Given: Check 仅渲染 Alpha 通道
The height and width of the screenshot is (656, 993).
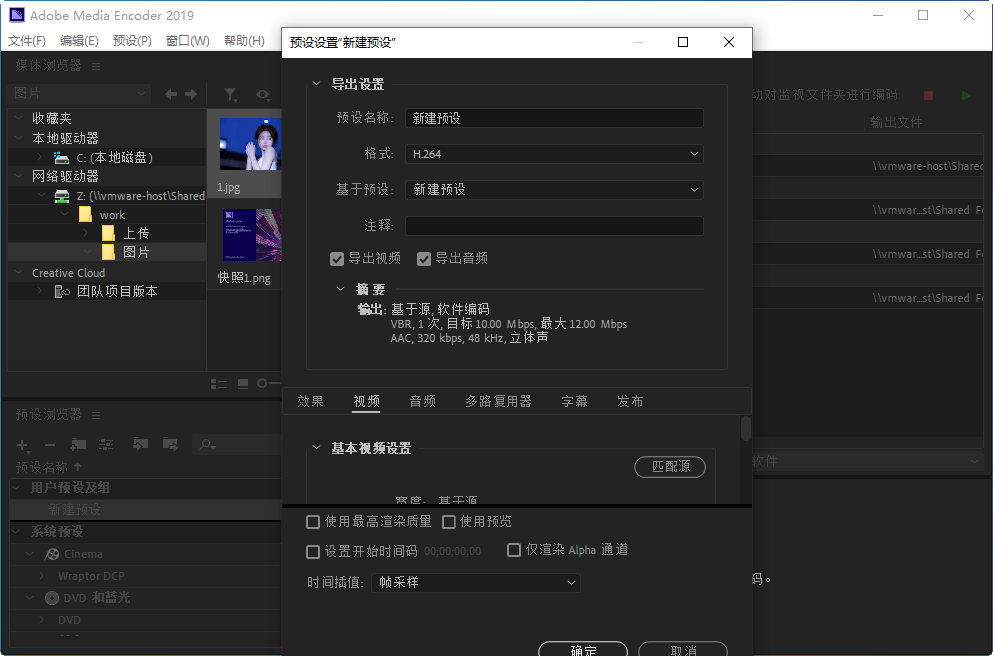Looking at the screenshot, I should [x=513, y=550].
